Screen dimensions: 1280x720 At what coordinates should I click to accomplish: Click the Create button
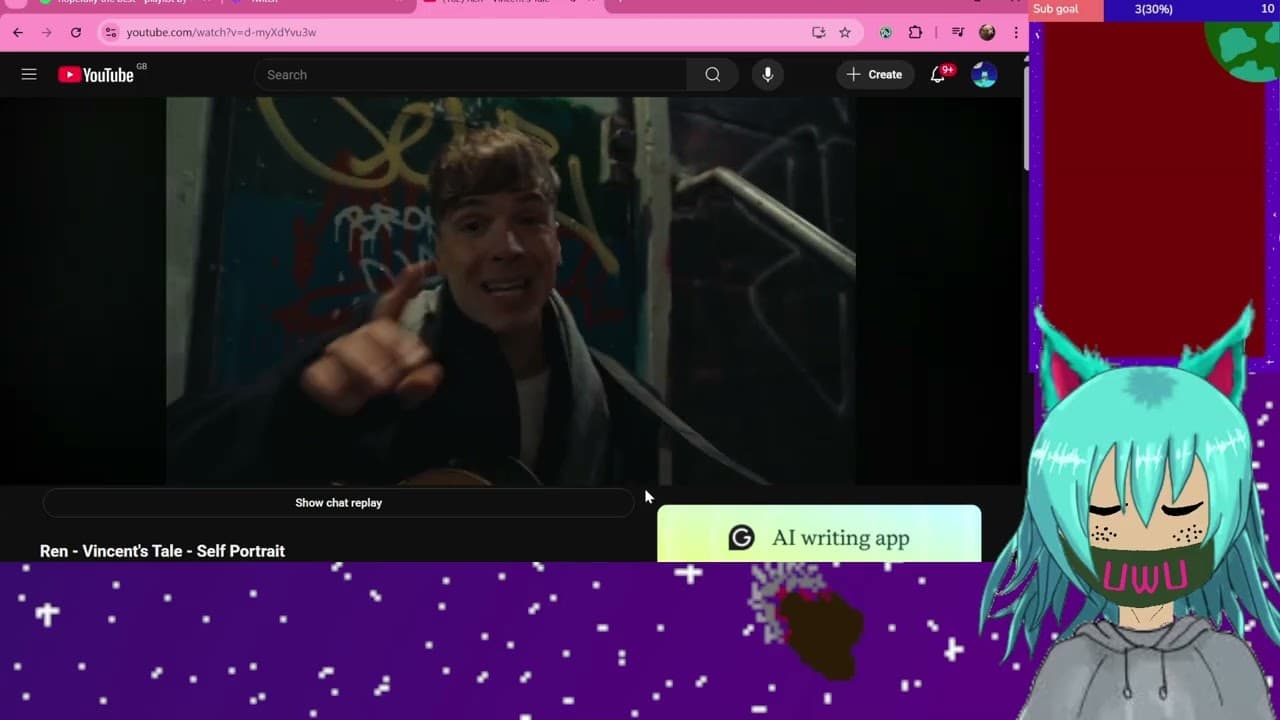[x=874, y=75]
